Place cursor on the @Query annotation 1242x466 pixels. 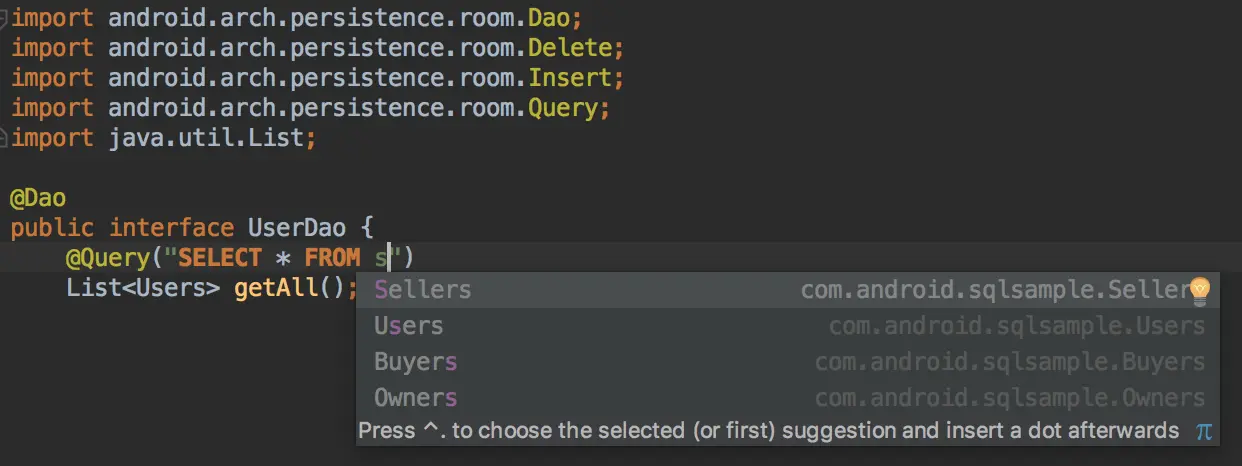[108, 258]
